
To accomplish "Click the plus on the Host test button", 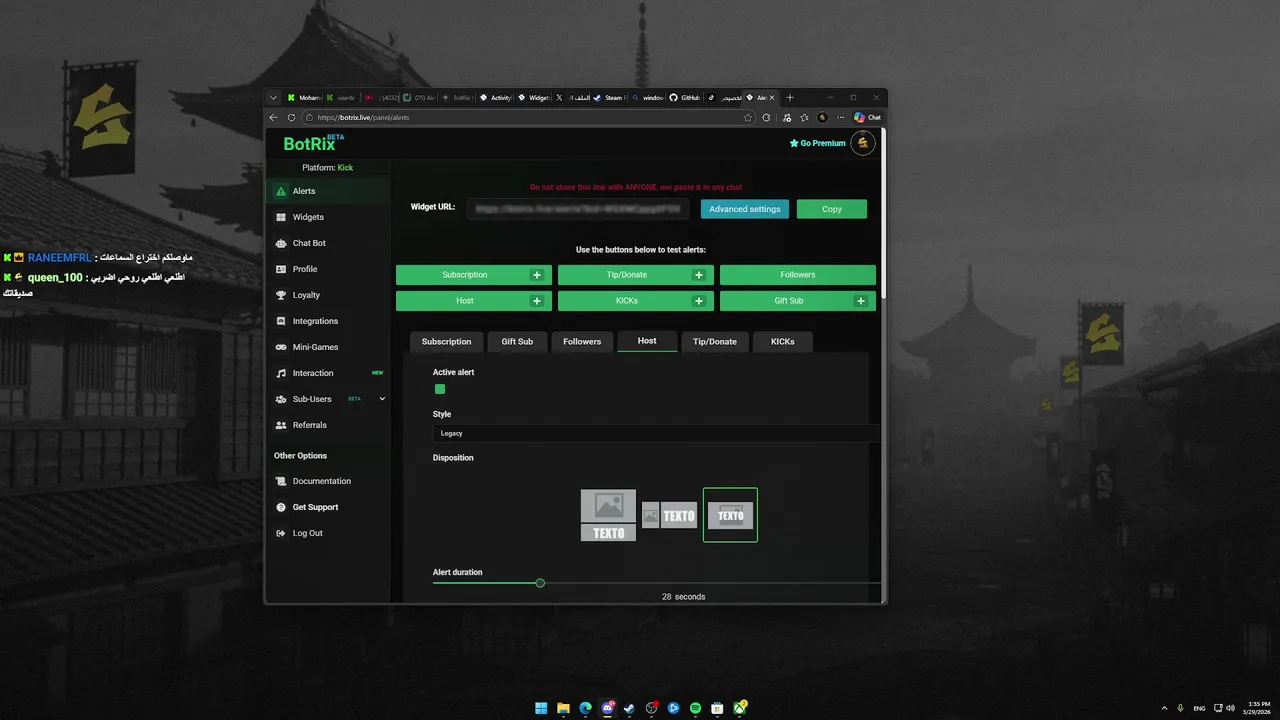I will [537, 301].
